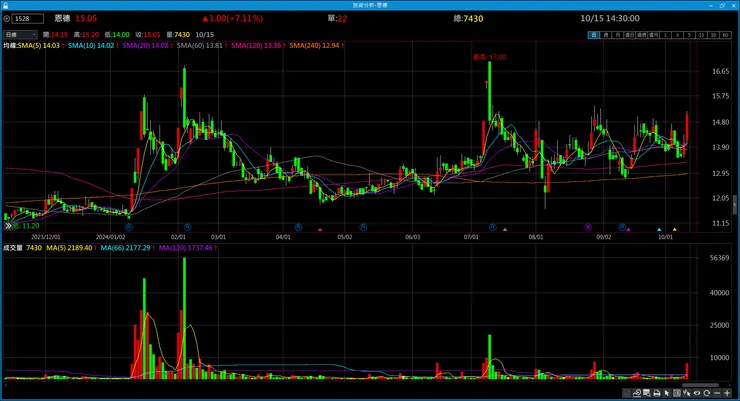Click the circled marker near the 02/01 date
740x401 pixels.
187,227
